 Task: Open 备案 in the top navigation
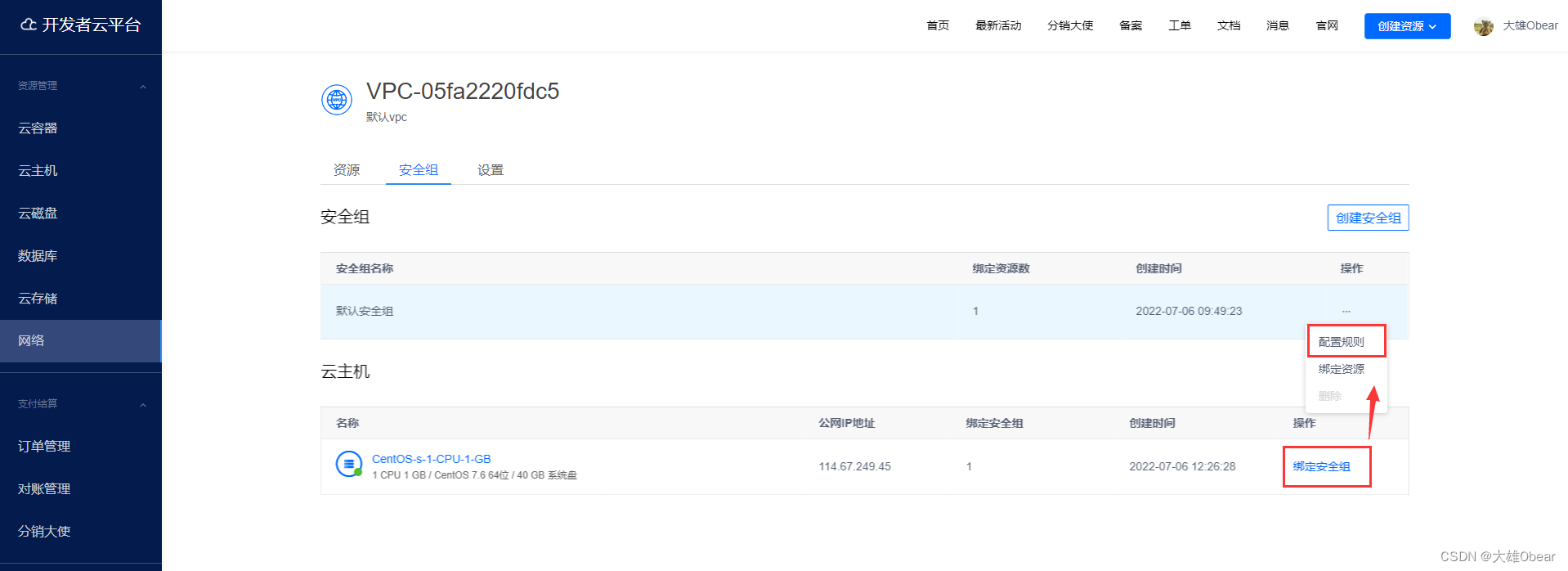click(1131, 25)
